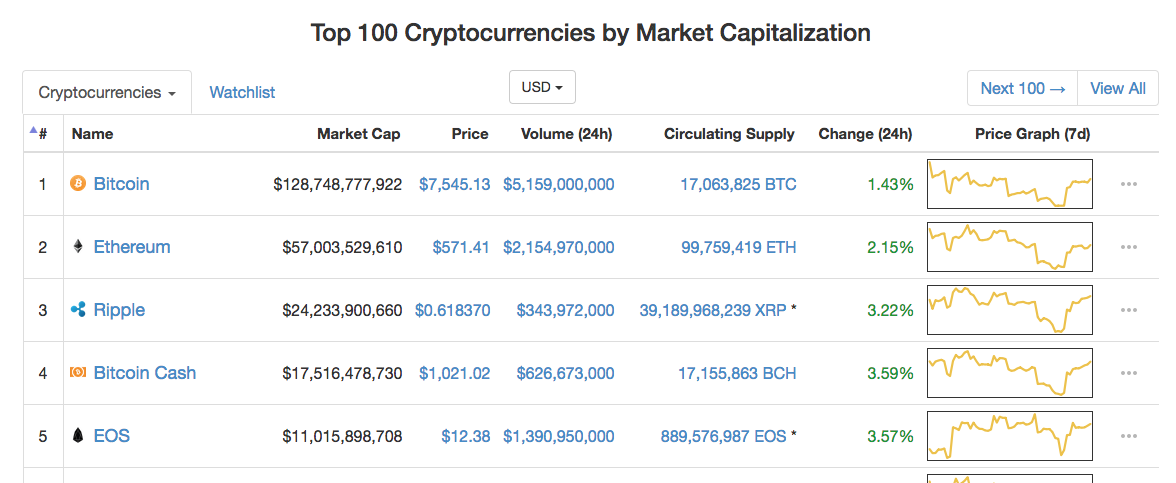Expand the Cryptocurrencies dropdown tab
This screenshot has width=1176, height=483.
(107, 92)
